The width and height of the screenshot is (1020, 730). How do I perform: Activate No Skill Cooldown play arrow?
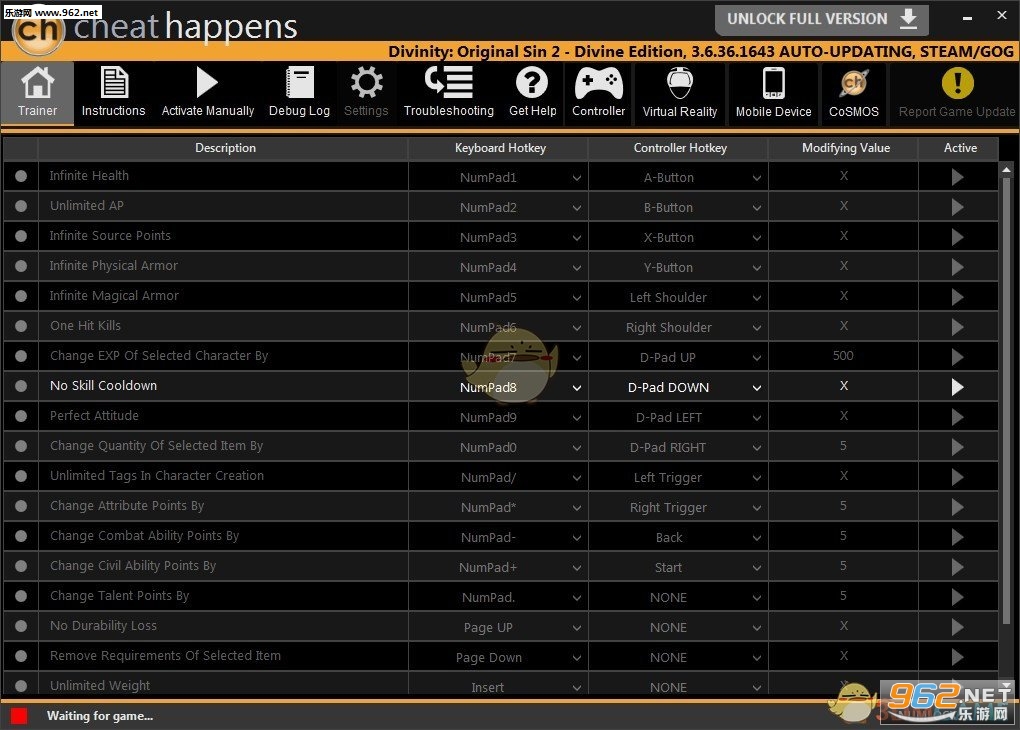click(x=957, y=386)
